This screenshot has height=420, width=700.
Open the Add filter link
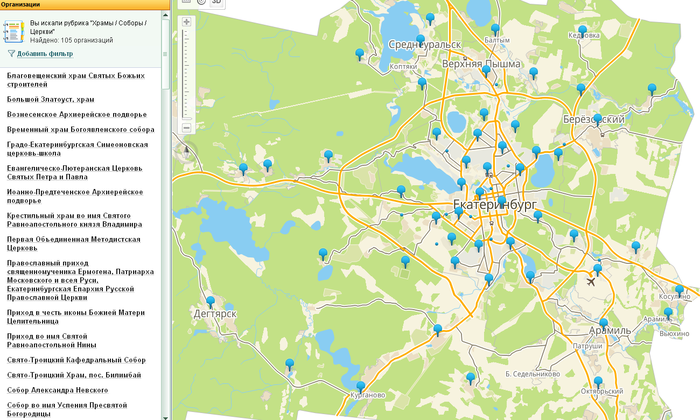pos(45,53)
